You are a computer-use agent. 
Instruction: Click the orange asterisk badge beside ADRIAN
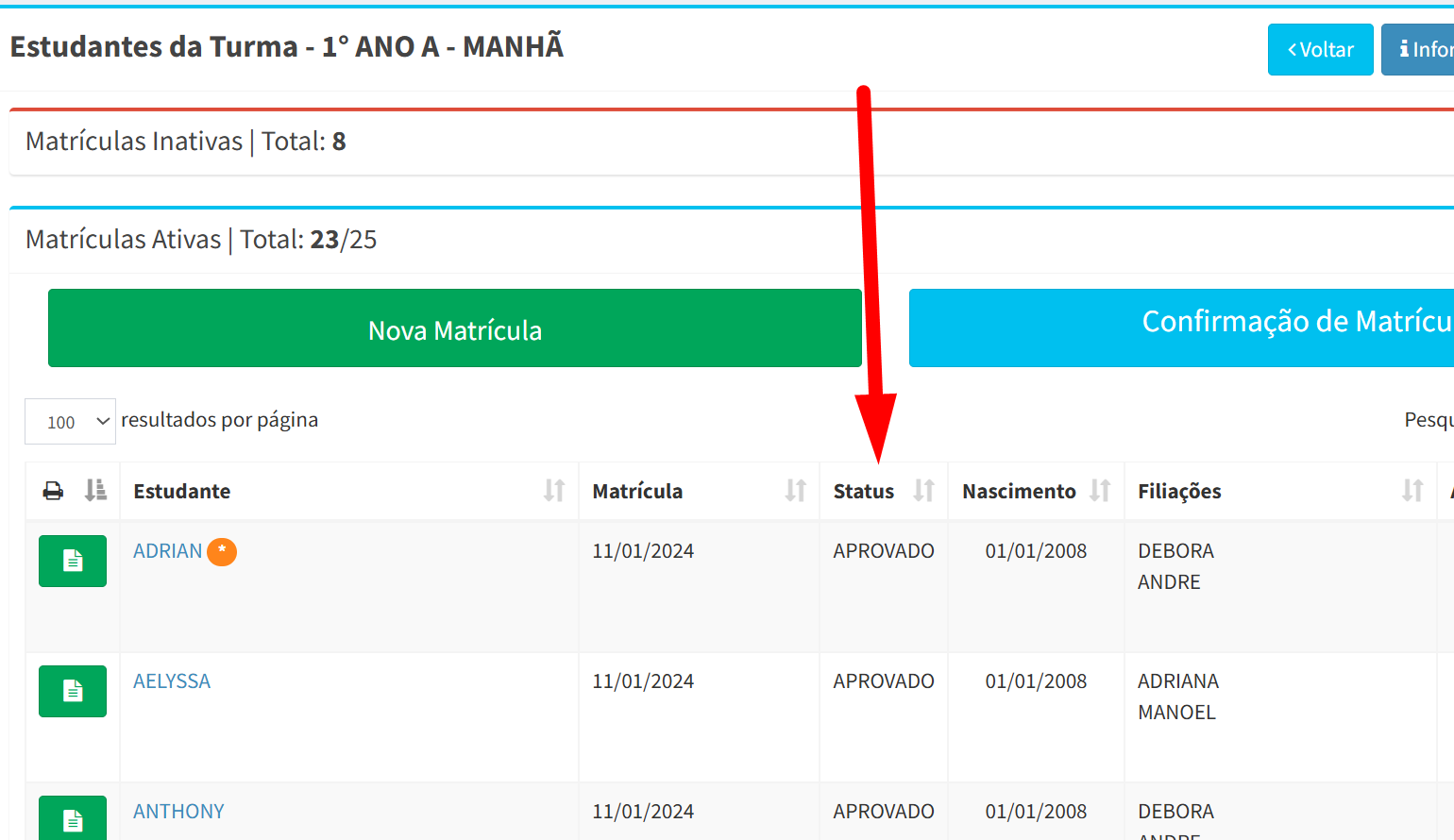[222, 551]
